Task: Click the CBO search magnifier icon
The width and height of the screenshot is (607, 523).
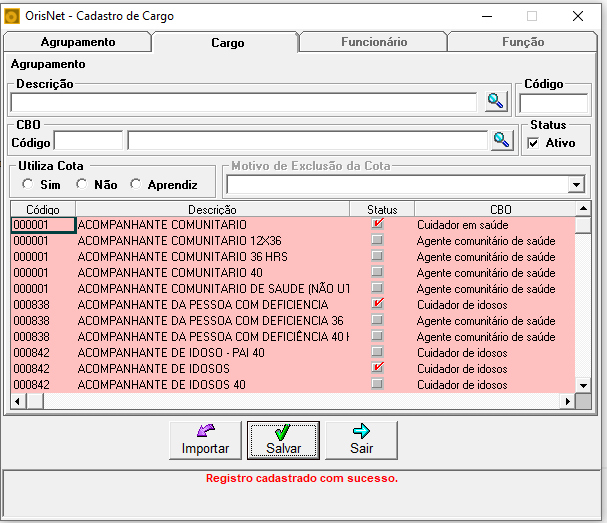Action: coord(502,141)
